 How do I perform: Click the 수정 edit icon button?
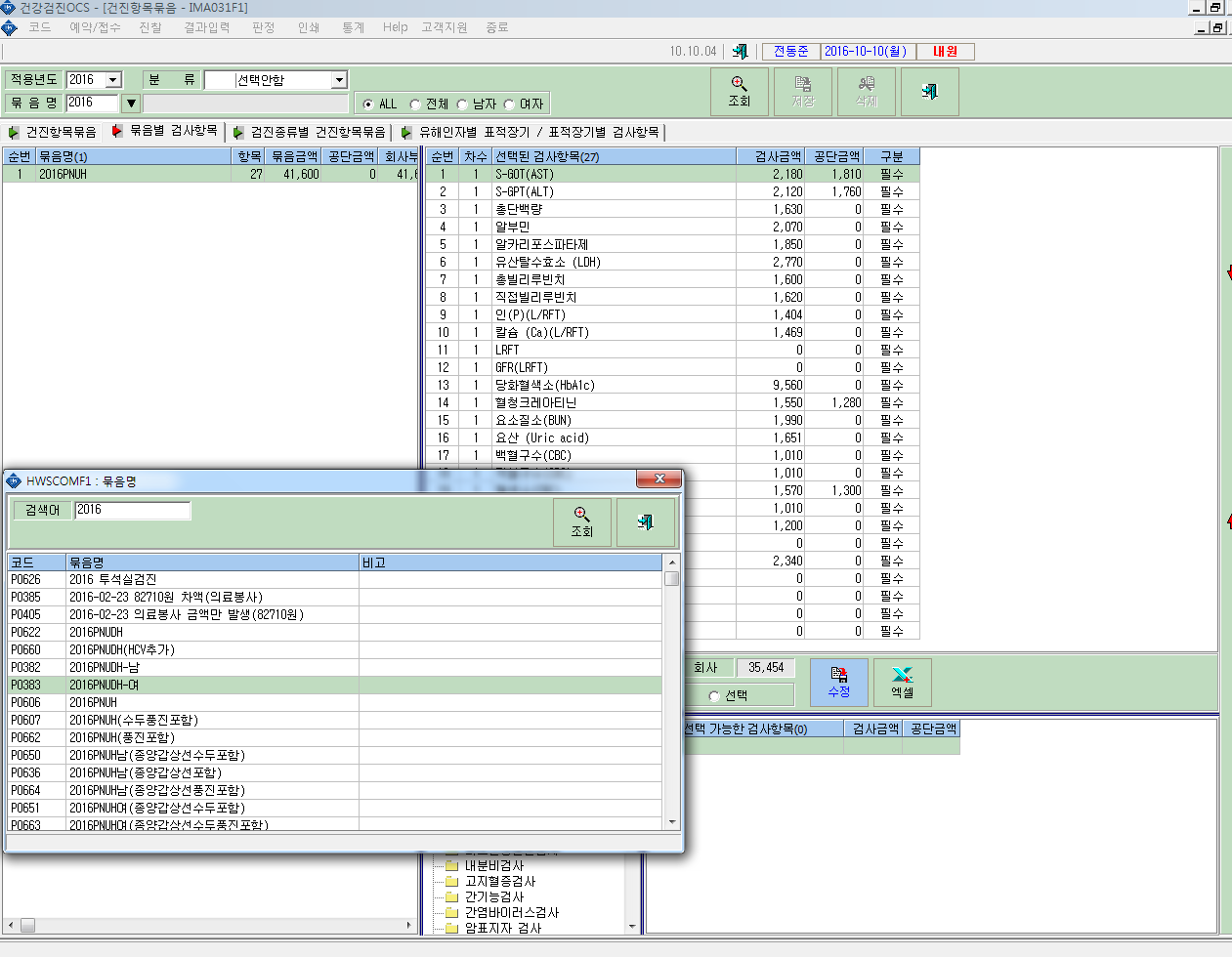pyautogui.click(x=839, y=683)
